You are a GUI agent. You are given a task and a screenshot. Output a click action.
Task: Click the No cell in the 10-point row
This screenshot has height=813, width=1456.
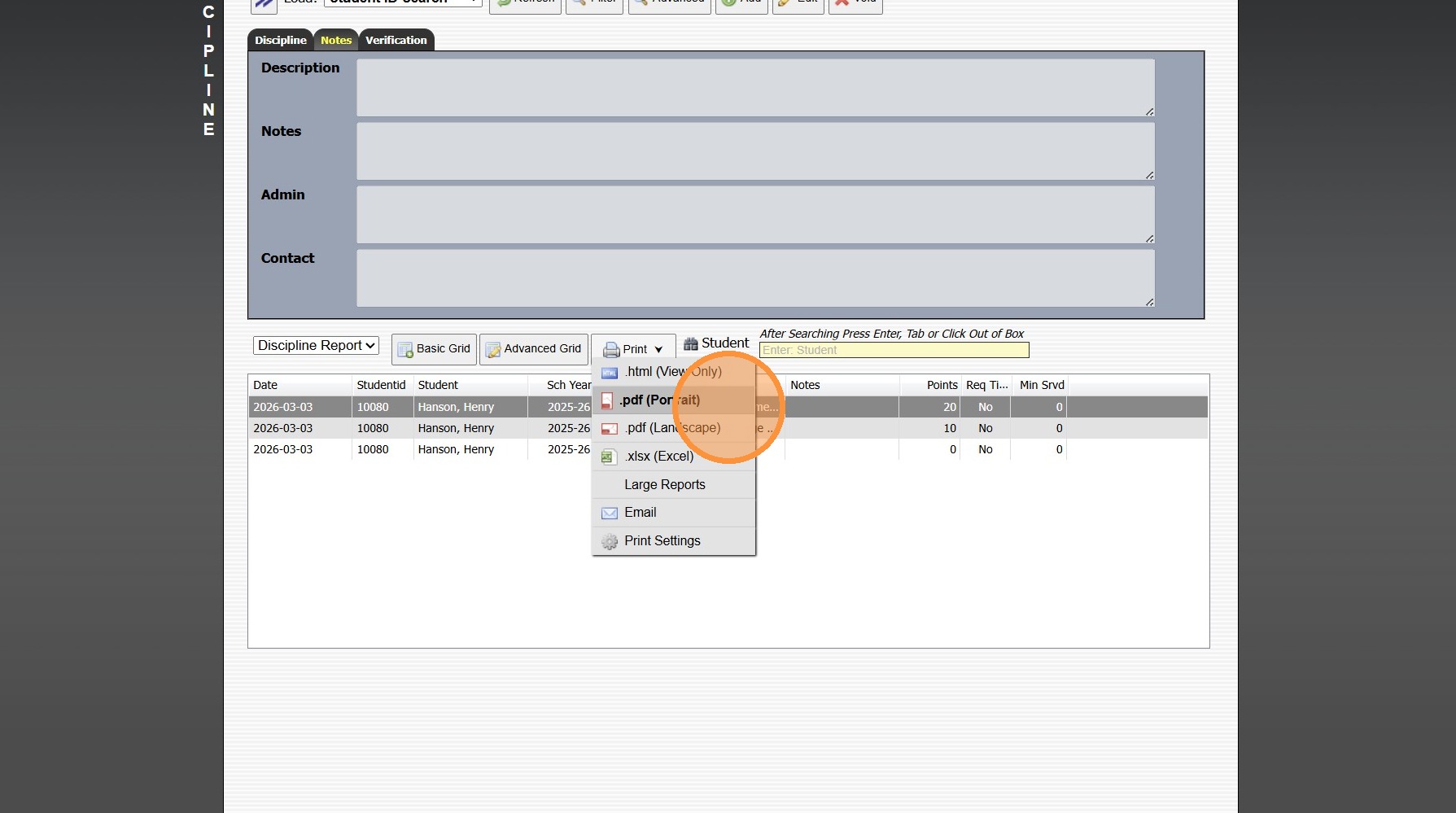[x=986, y=428]
